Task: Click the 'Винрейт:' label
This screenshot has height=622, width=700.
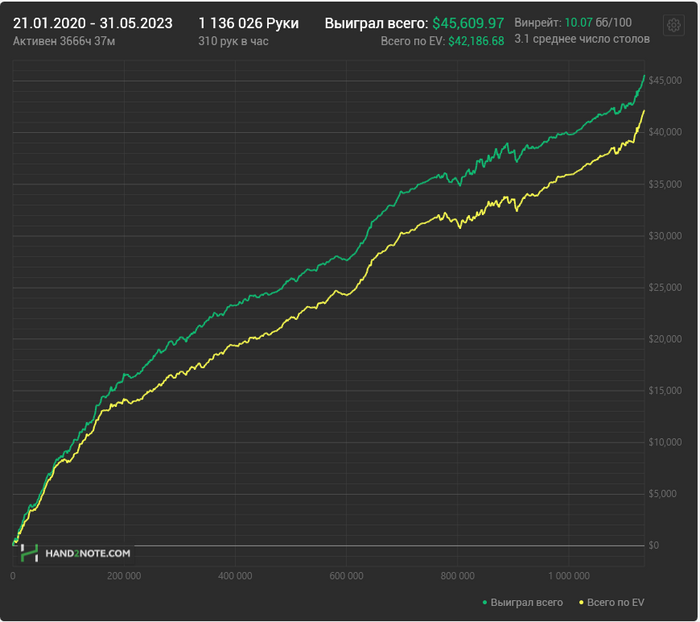Action: (538, 22)
